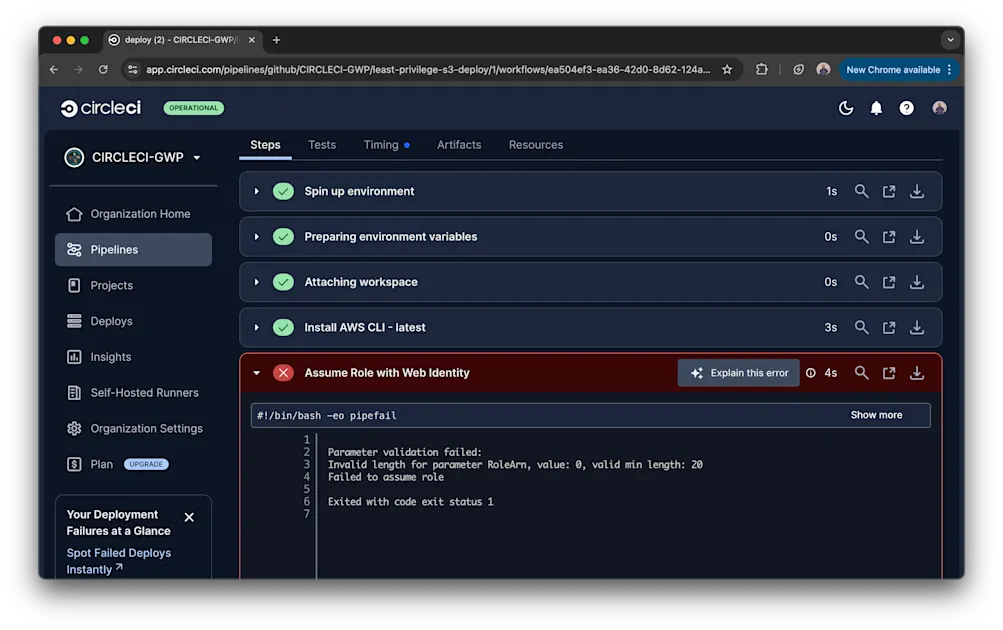Dismiss the Deployment Failures at a Glance card
This screenshot has width=1003, height=630.
tap(189, 517)
